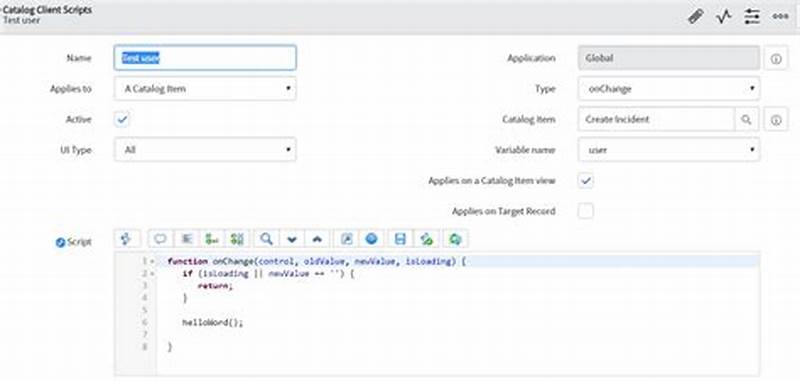Open the more options ellipsis menu
800x381 pixels.
(x=780, y=16)
